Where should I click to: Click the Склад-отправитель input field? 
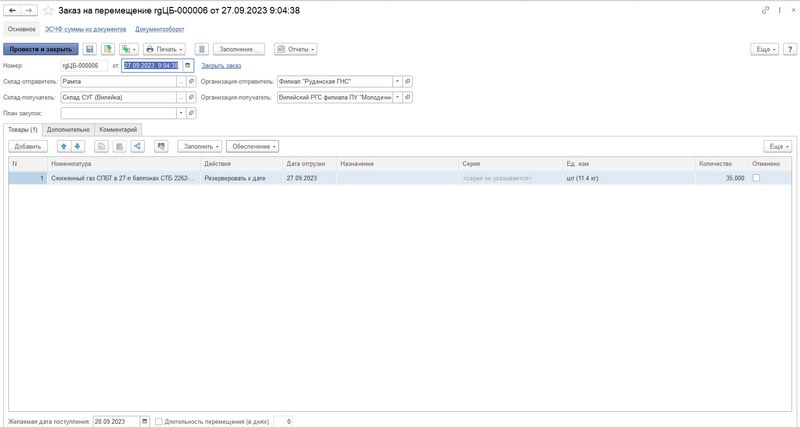click(x=117, y=81)
